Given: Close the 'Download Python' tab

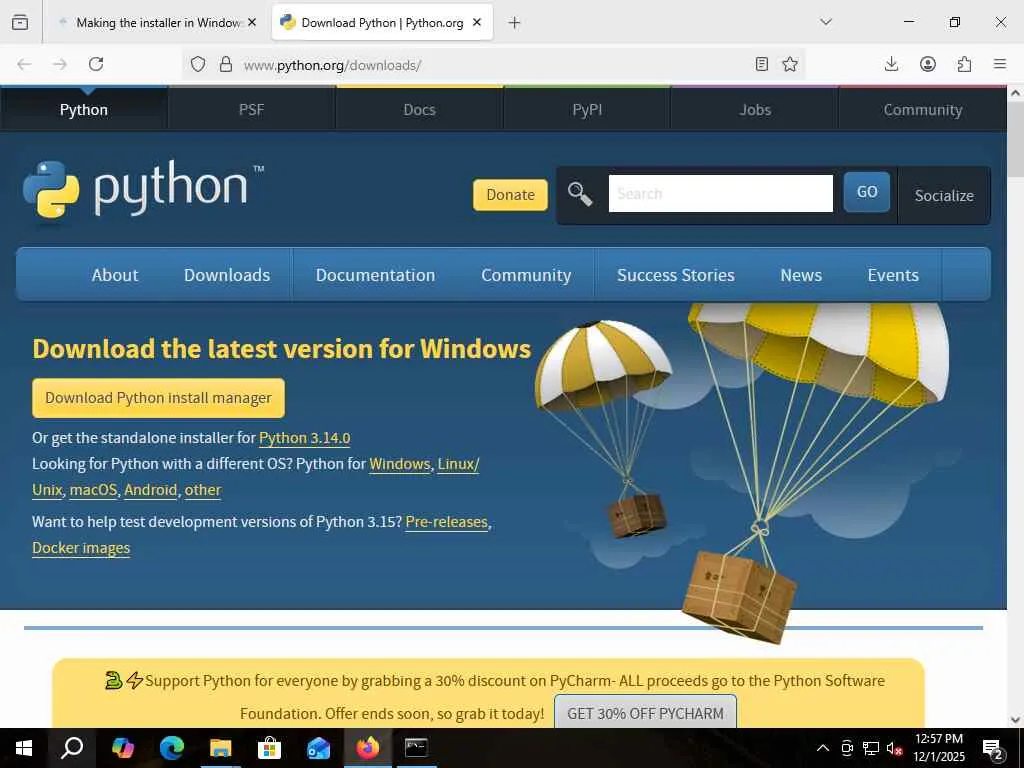Looking at the screenshot, I should point(477,22).
